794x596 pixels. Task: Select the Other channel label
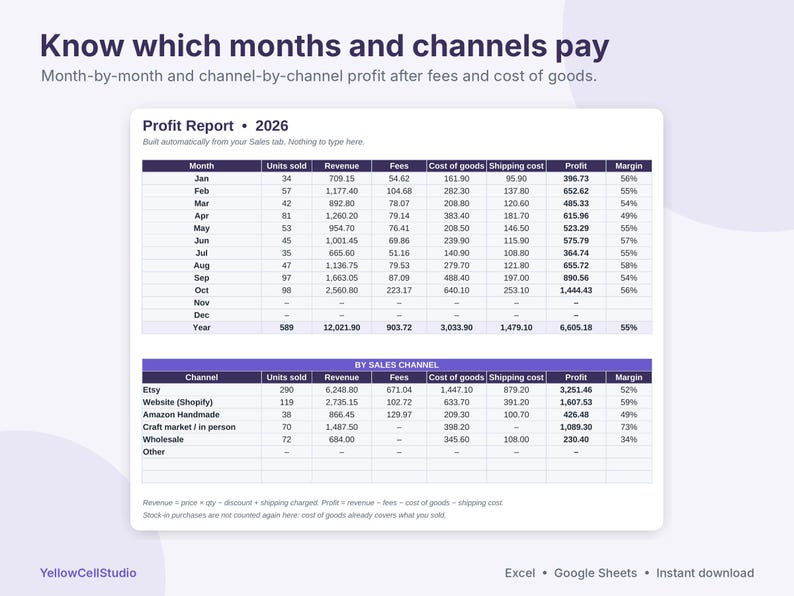pyautogui.click(x=153, y=452)
